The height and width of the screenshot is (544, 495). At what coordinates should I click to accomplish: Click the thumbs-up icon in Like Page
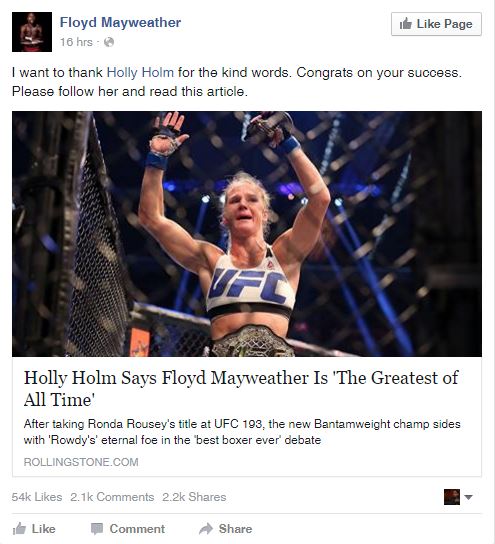coord(405,24)
